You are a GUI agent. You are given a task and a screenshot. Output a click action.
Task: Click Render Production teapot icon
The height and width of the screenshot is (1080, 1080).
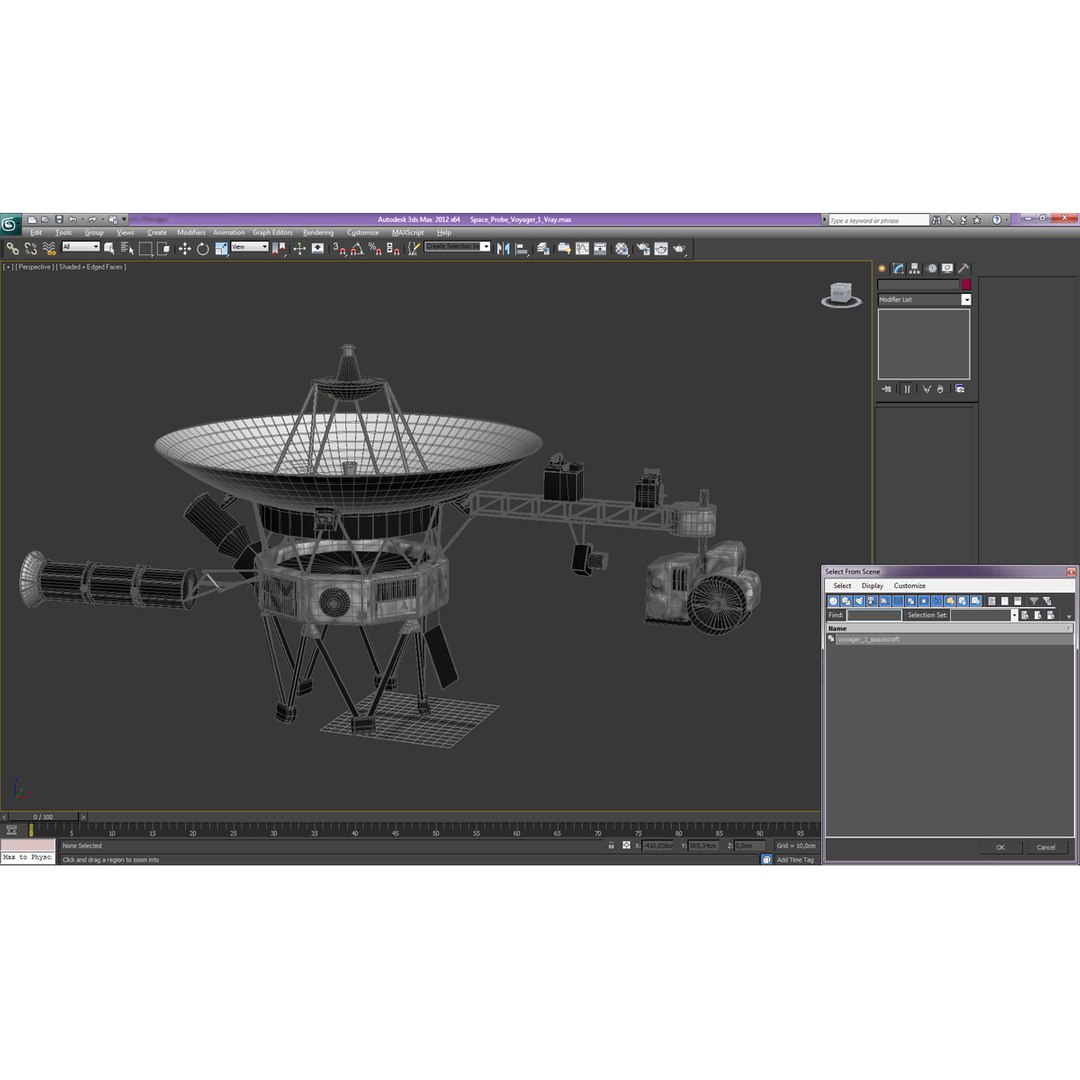pyautogui.click(x=680, y=249)
